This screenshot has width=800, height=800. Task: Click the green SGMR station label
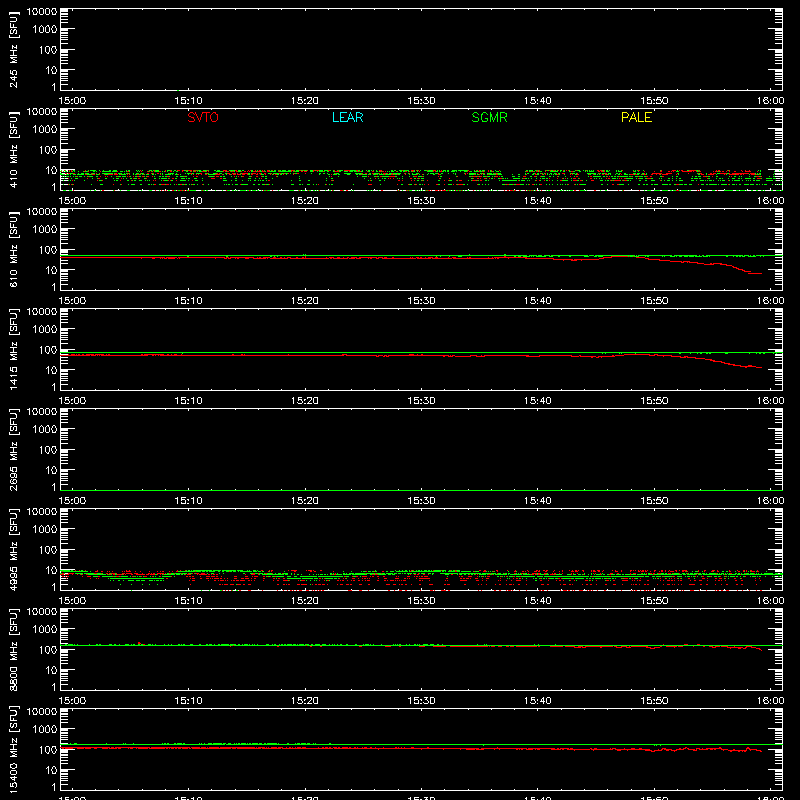click(489, 117)
